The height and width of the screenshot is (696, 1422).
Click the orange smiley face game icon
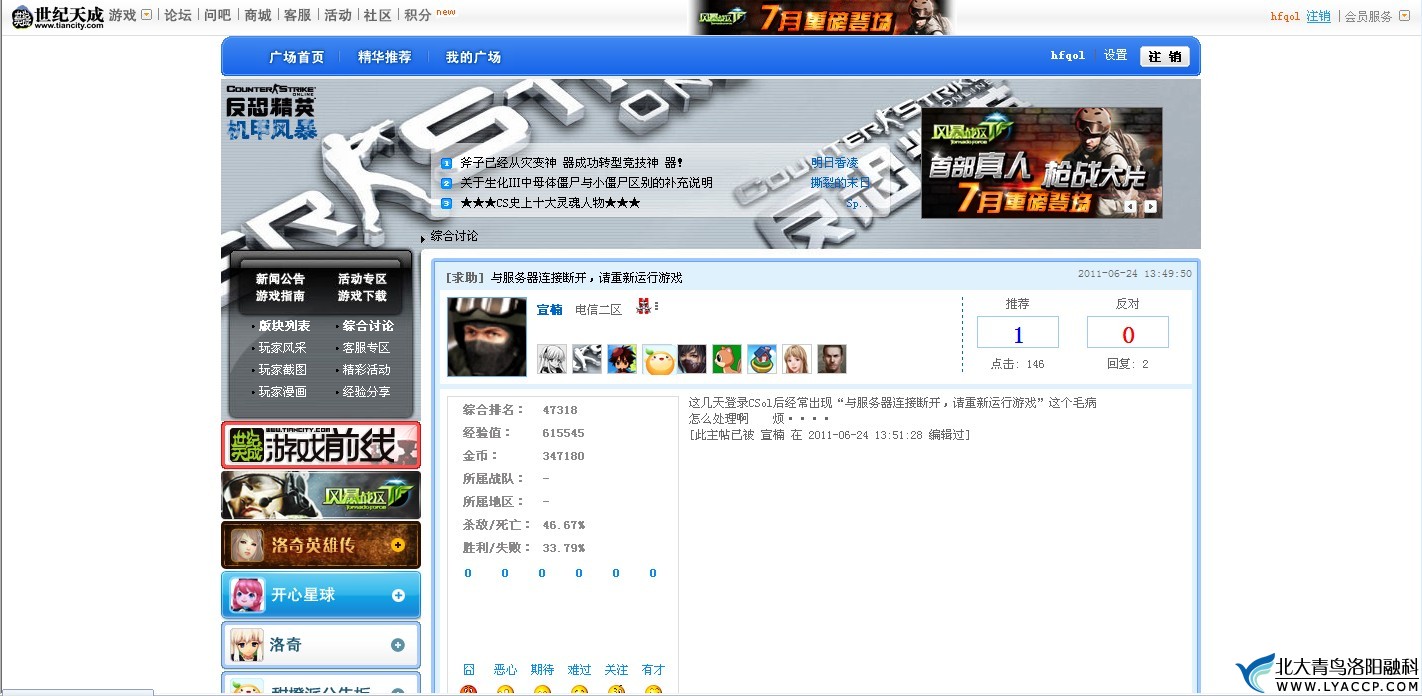pyautogui.click(x=657, y=359)
